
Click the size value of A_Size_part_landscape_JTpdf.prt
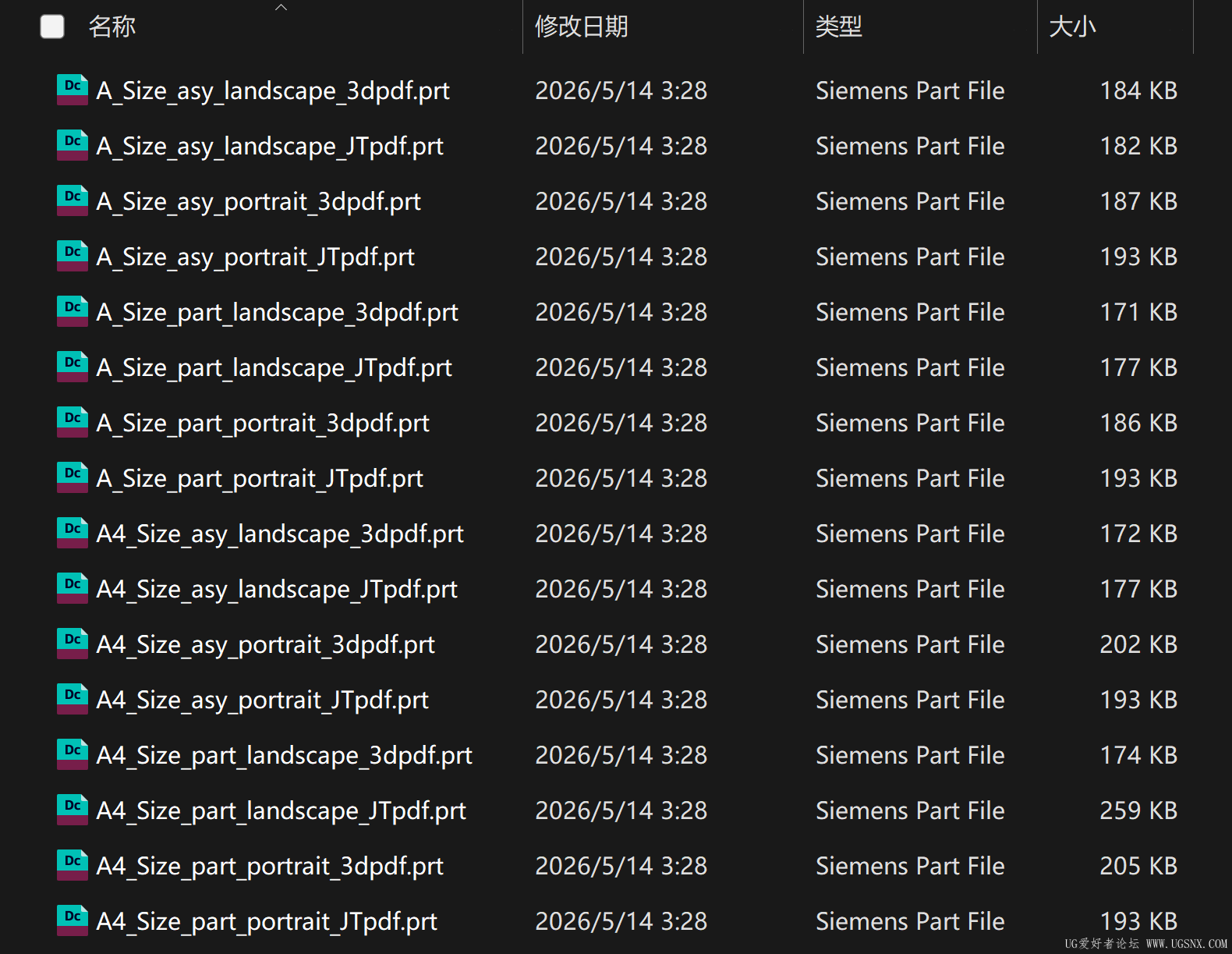pos(1138,367)
